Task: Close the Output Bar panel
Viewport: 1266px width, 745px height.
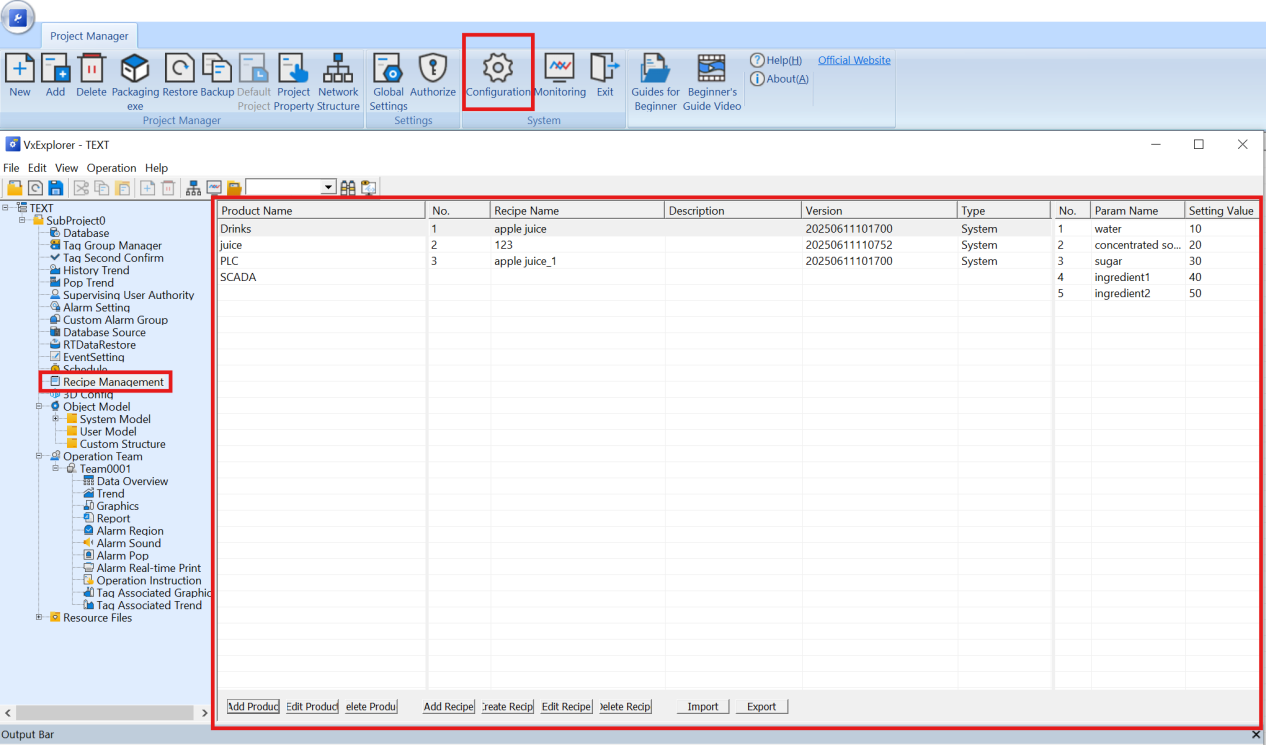Action: click(x=1256, y=735)
